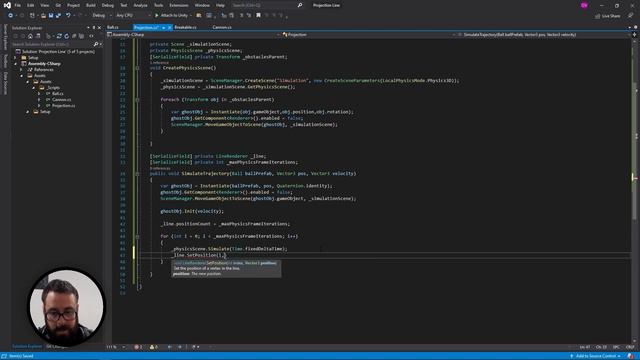Click the Visual Studio logo icon
Screen dimensions: 640x360
[x=7, y=5]
